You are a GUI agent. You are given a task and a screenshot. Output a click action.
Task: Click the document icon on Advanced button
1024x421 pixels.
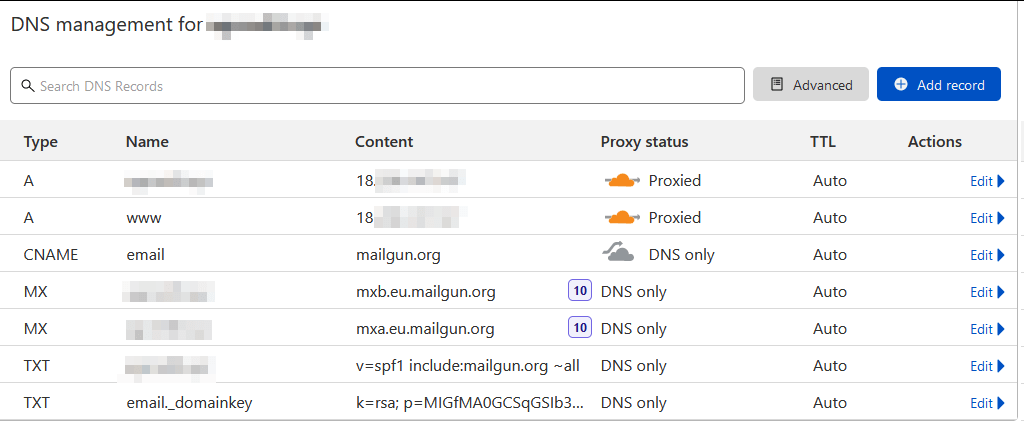[x=777, y=85]
